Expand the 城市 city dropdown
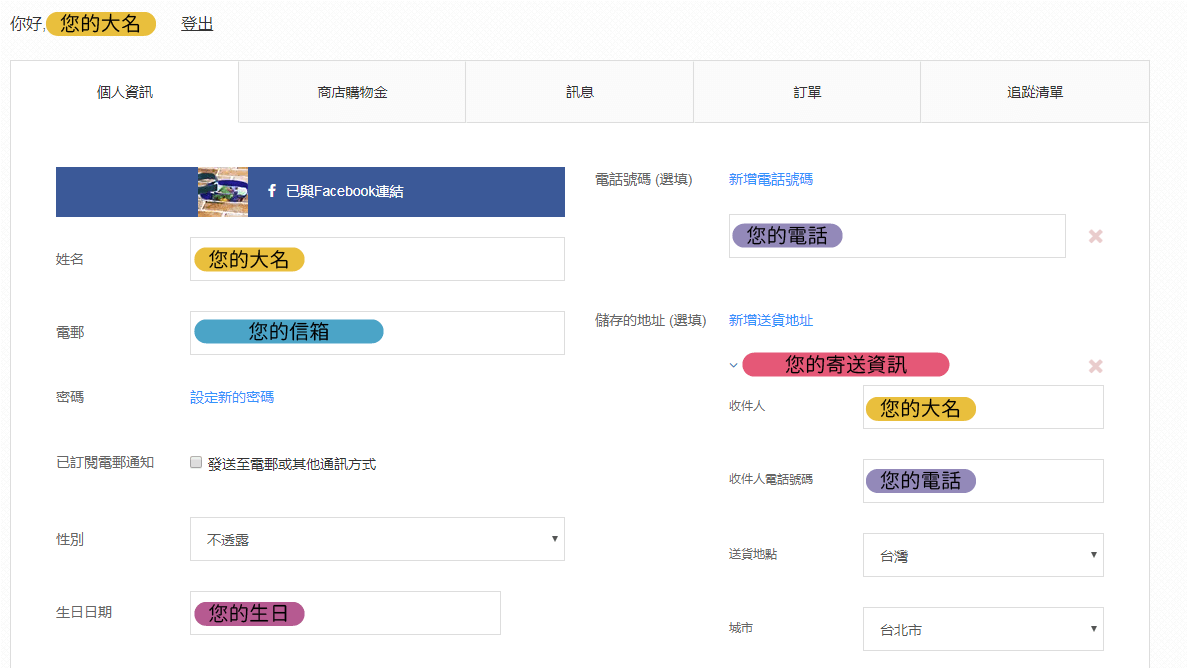This screenshot has width=1187, height=668. [982, 629]
